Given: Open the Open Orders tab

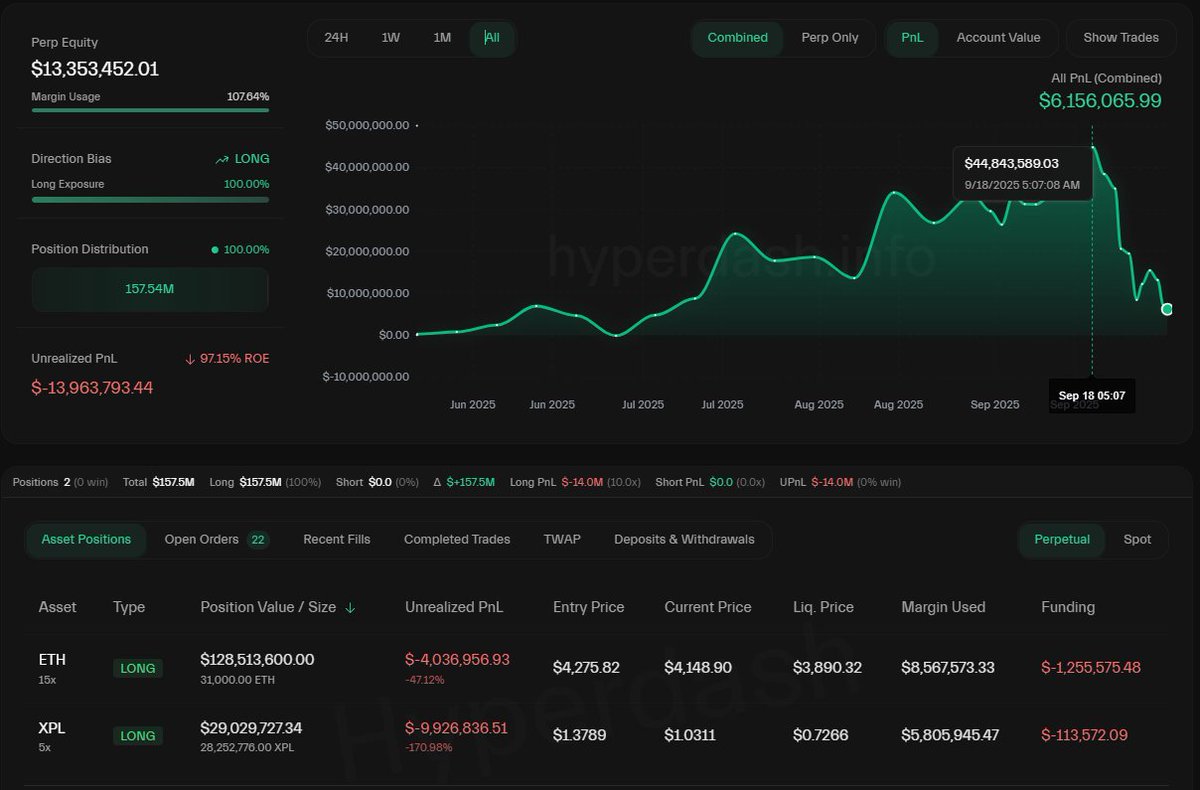Looking at the screenshot, I should point(203,539).
